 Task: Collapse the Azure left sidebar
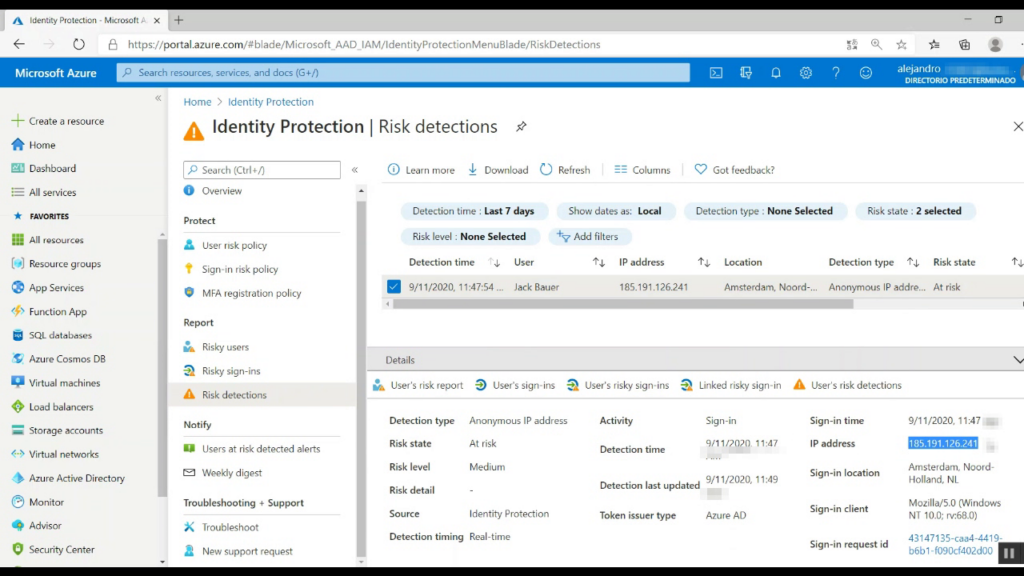click(158, 98)
